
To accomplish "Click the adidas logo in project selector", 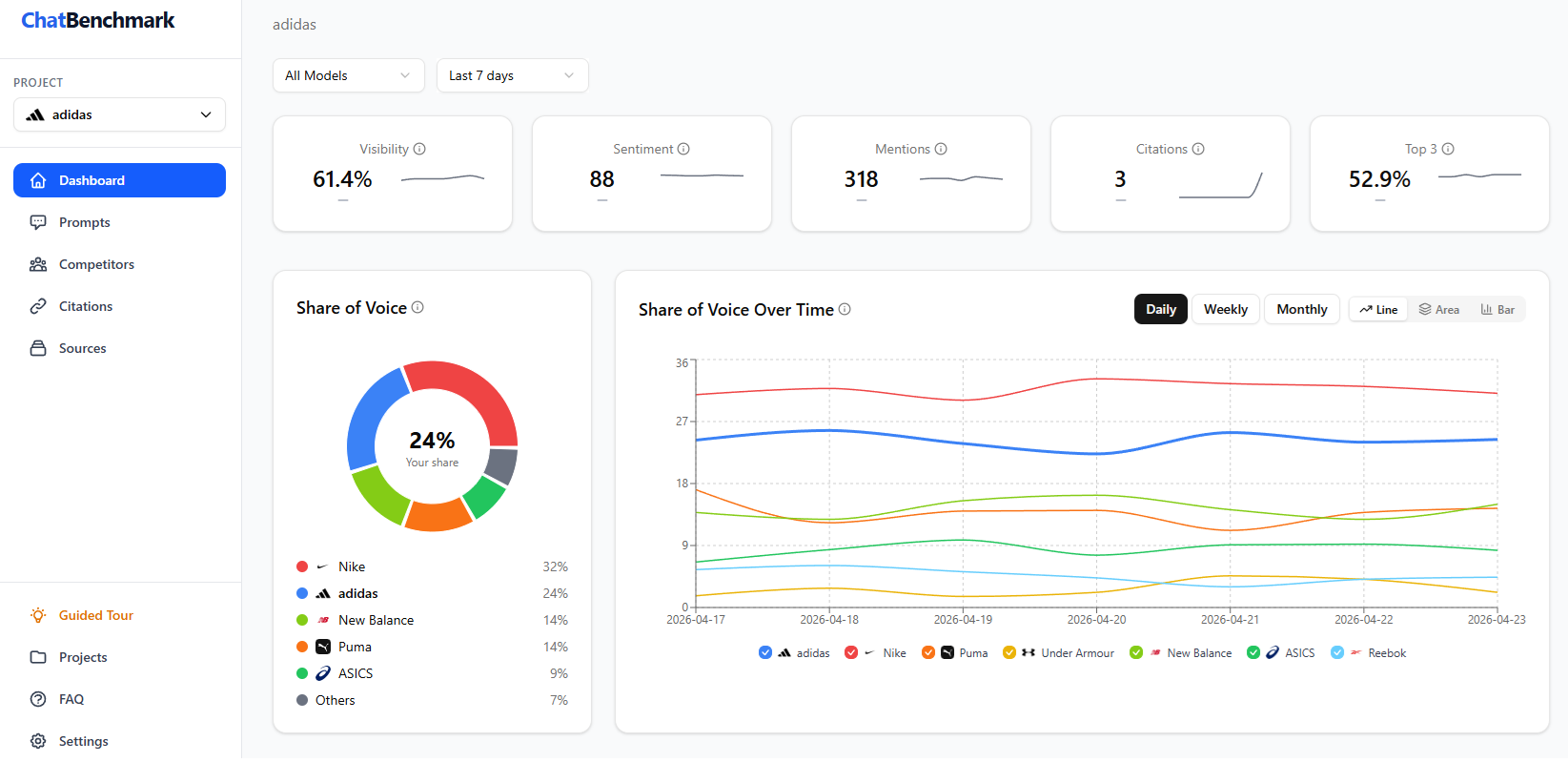I will [x=35, y=114].
